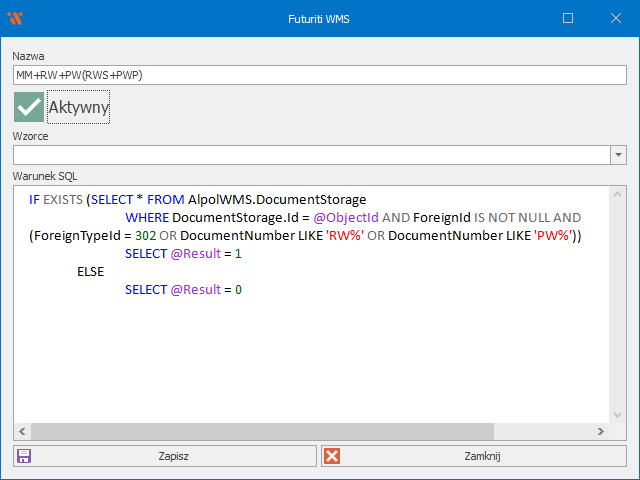Image resolution: width=640 pixels, height=480 pixels.
Task: Place cursor on ELSE keyword in SQL editor
Action: pos(91,271)
